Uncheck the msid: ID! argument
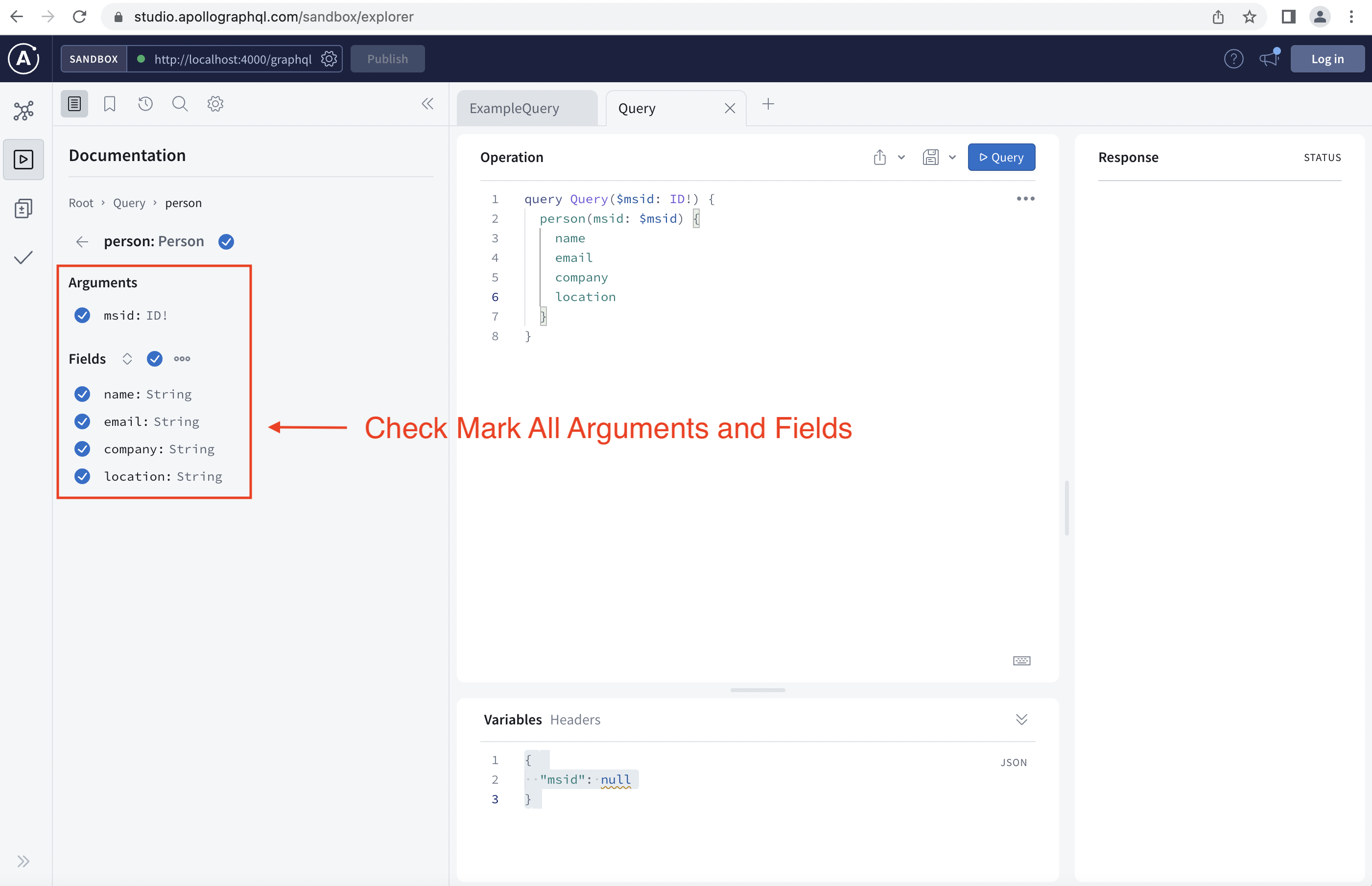This screenshot has height=886, width=1372. click(x=82, y=315)
